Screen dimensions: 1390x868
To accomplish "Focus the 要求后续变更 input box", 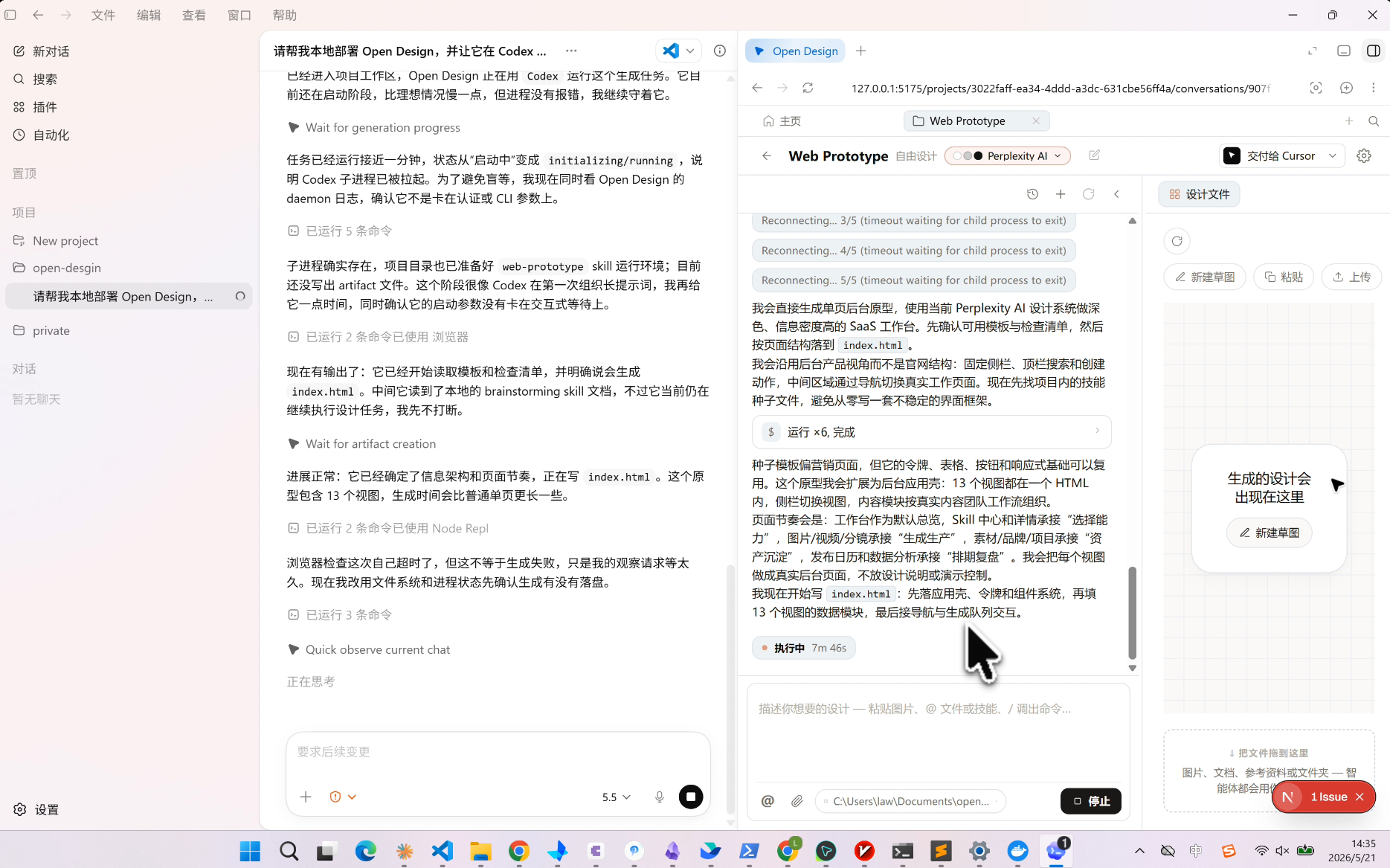I will click(498, 752).
